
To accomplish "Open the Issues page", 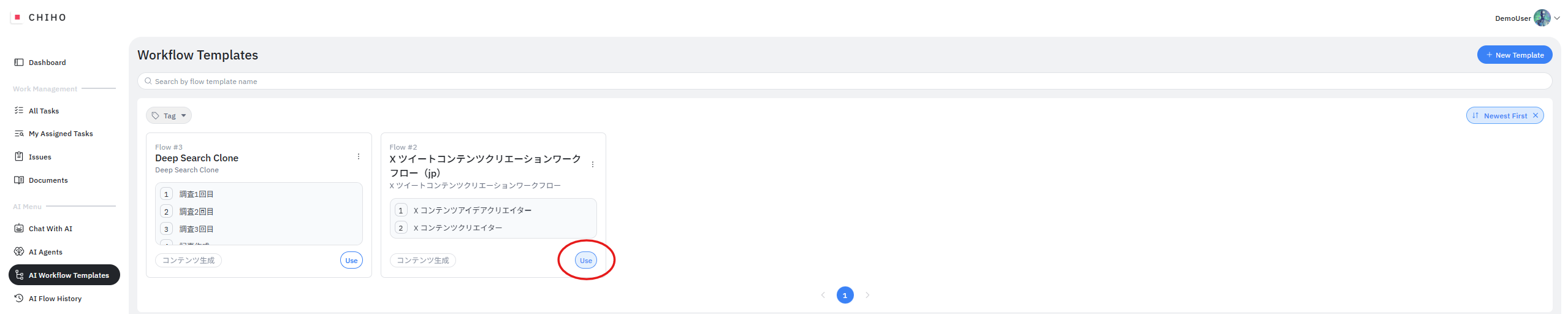I will click(40, 157).
